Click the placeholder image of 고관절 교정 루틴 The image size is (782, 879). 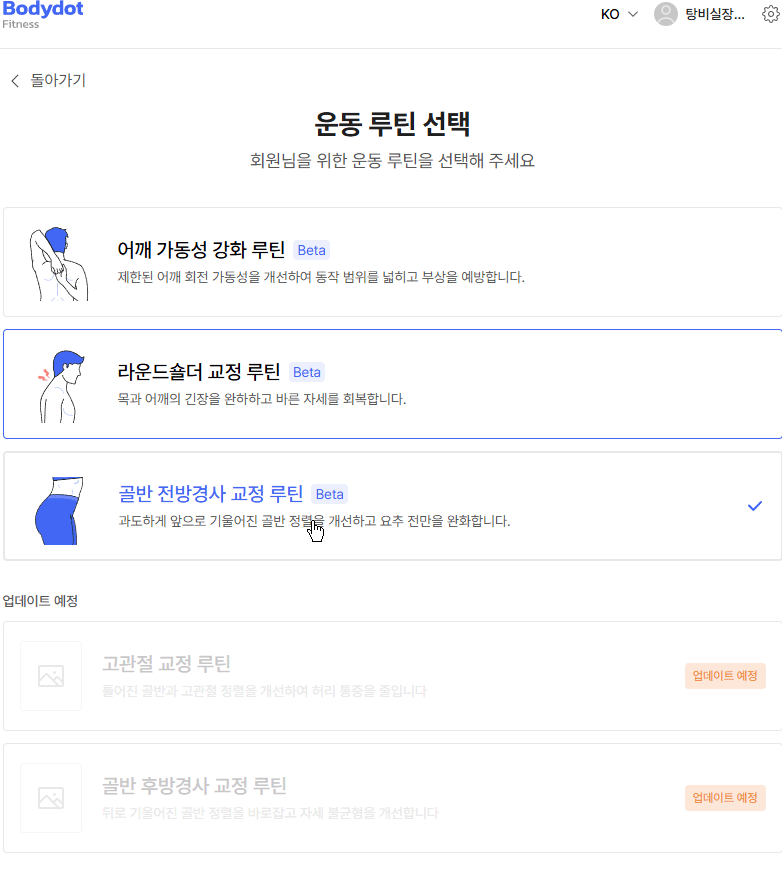click(x=51, y=676)
